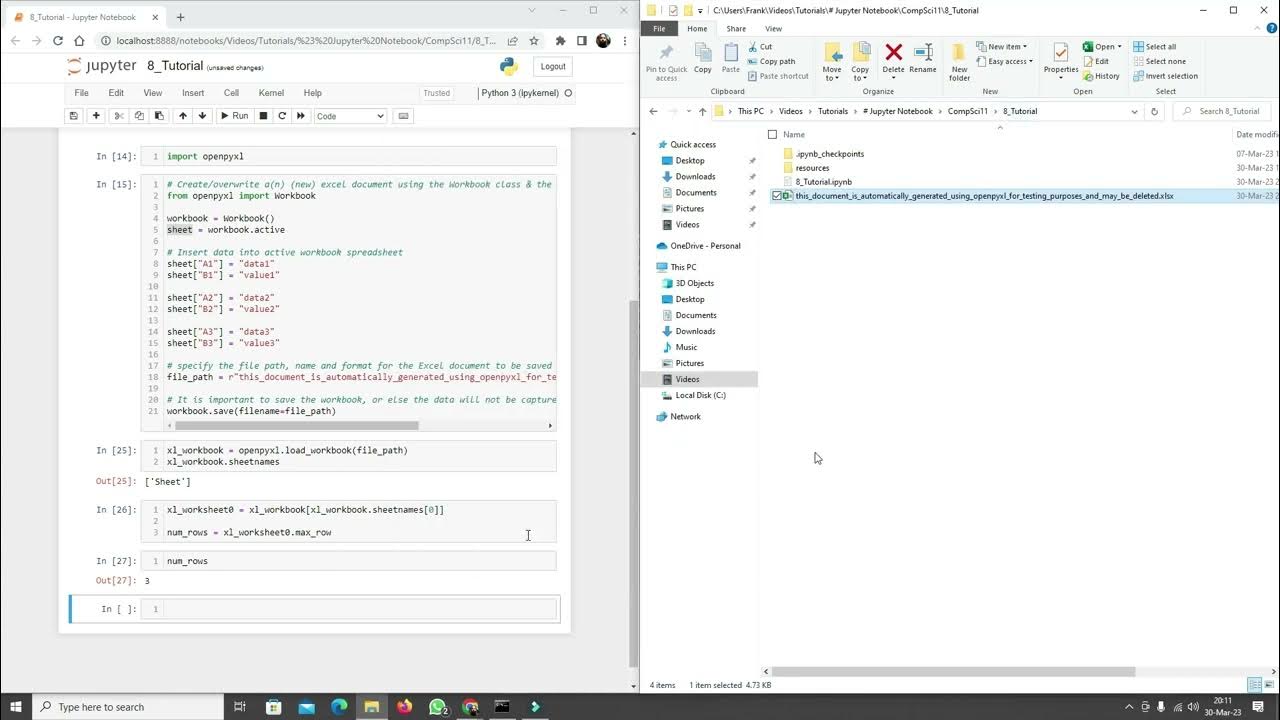Select Downloads under Quick access
Viewport: 1280px width, 720px height.
[695, 176]
